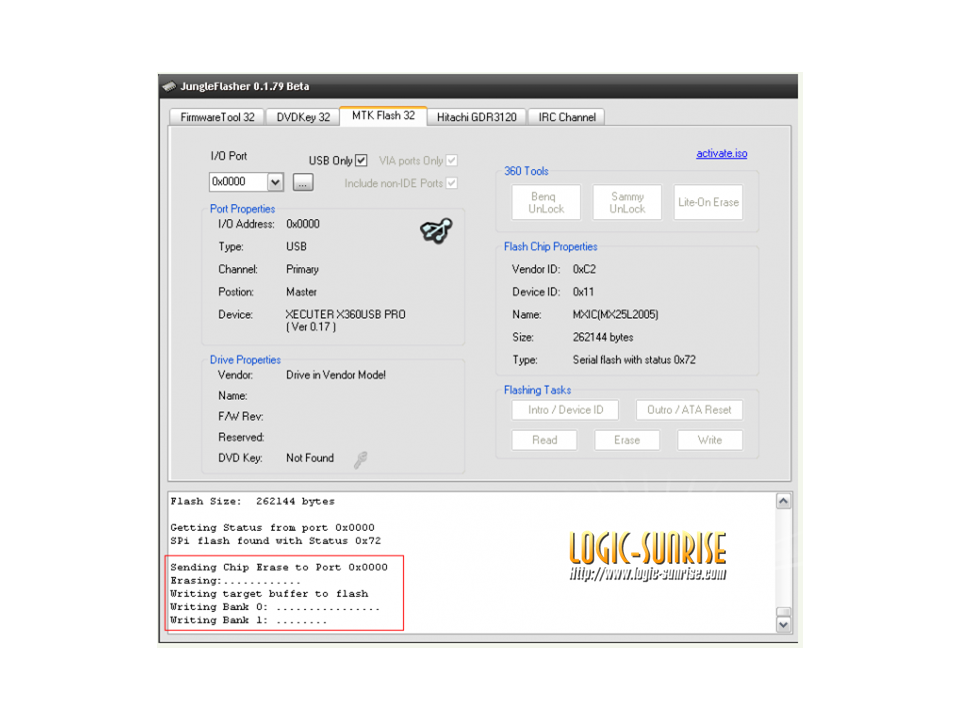Click the Write flashing task button
This screenshot has width=960, height=720.
710,440
